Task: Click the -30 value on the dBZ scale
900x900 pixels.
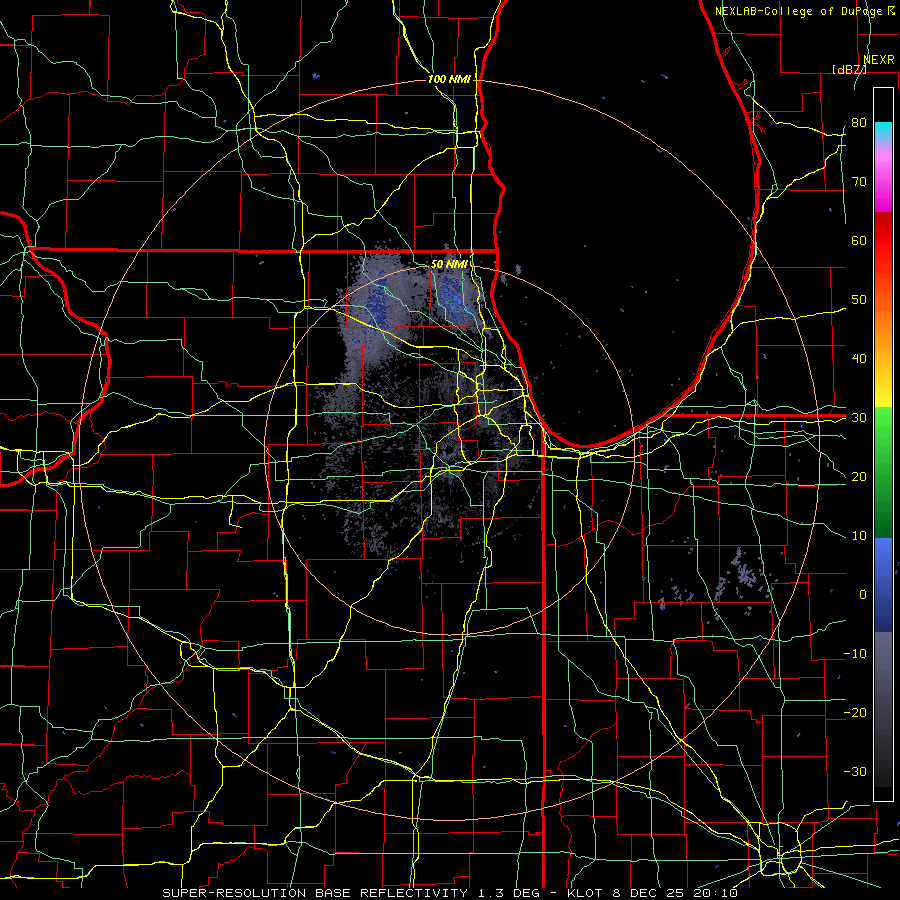Action: 855,772
